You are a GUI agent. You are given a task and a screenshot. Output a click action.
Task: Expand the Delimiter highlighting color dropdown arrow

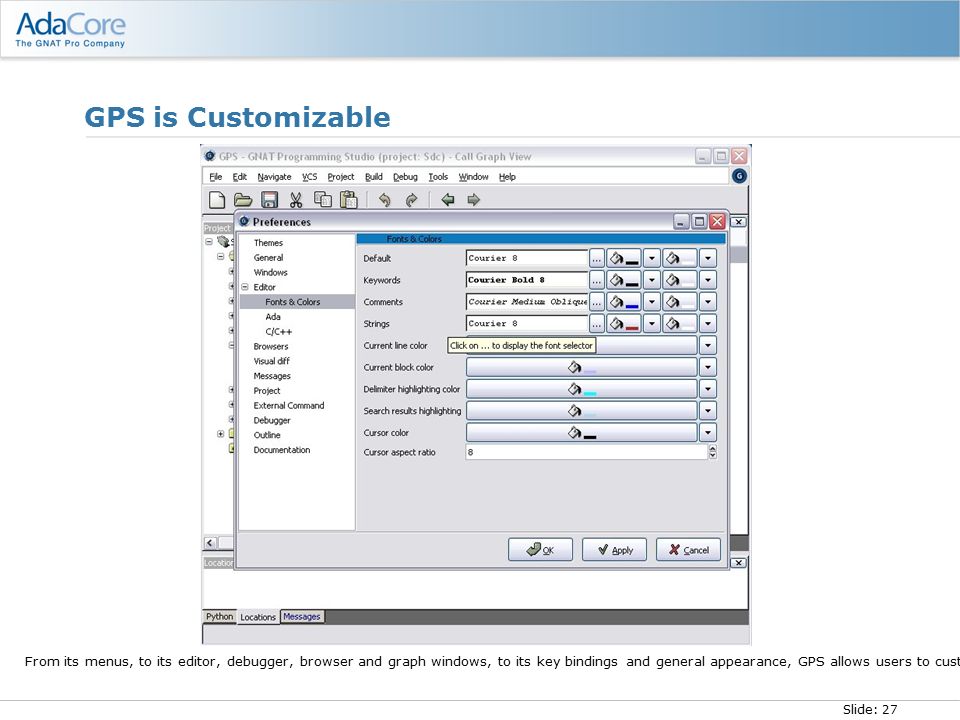click(708, 389)
